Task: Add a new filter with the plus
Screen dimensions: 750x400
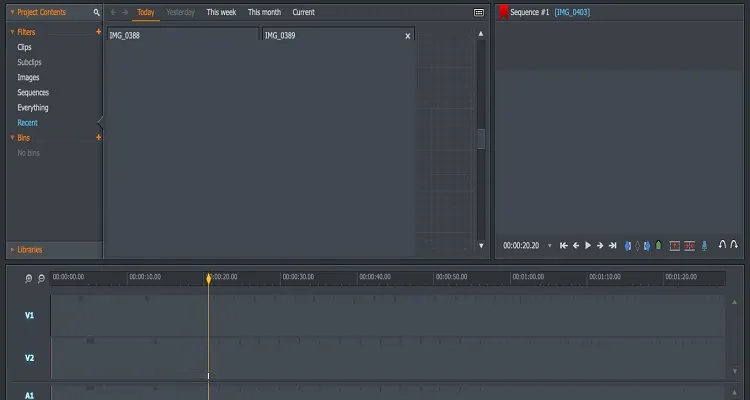Action: pos(99,32)
